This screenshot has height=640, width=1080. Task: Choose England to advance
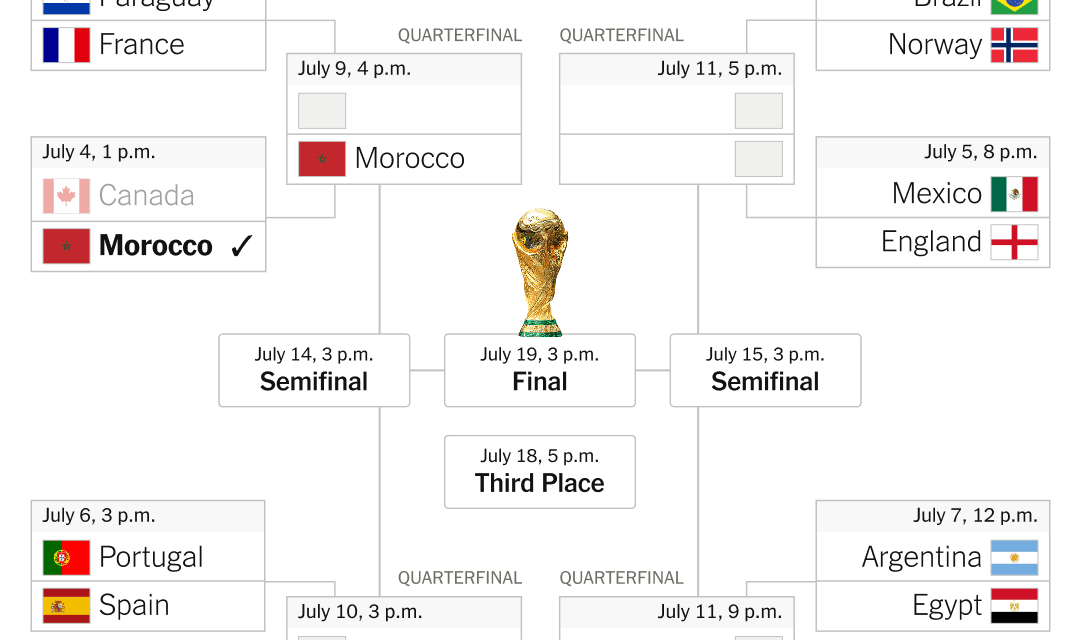click(x=933, y=242)
